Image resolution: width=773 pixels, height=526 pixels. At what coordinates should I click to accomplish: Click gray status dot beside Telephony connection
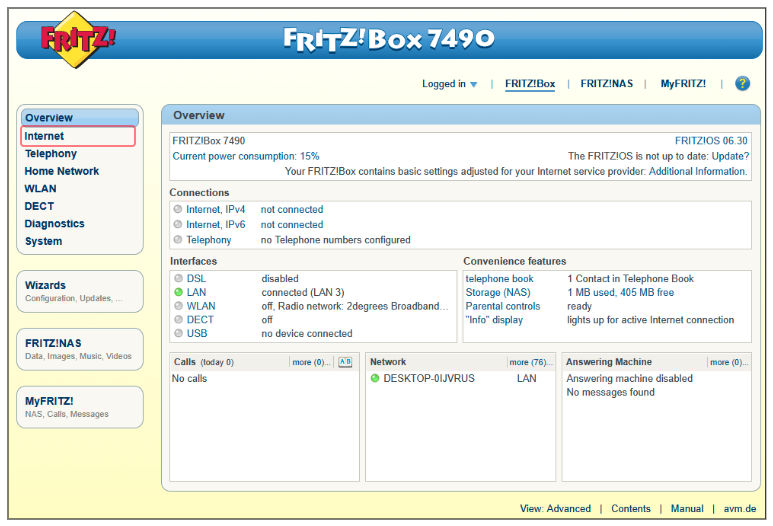pos(178,240)
